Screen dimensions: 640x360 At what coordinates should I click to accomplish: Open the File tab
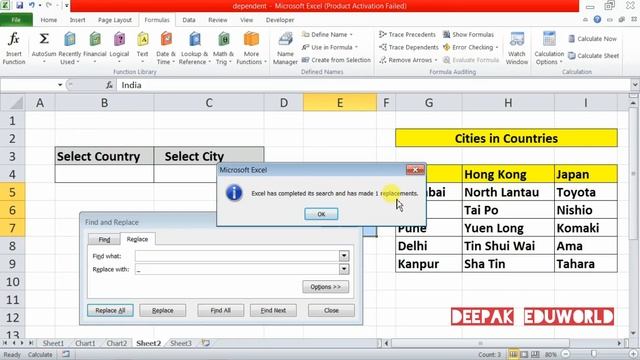(x=16, y=20)
